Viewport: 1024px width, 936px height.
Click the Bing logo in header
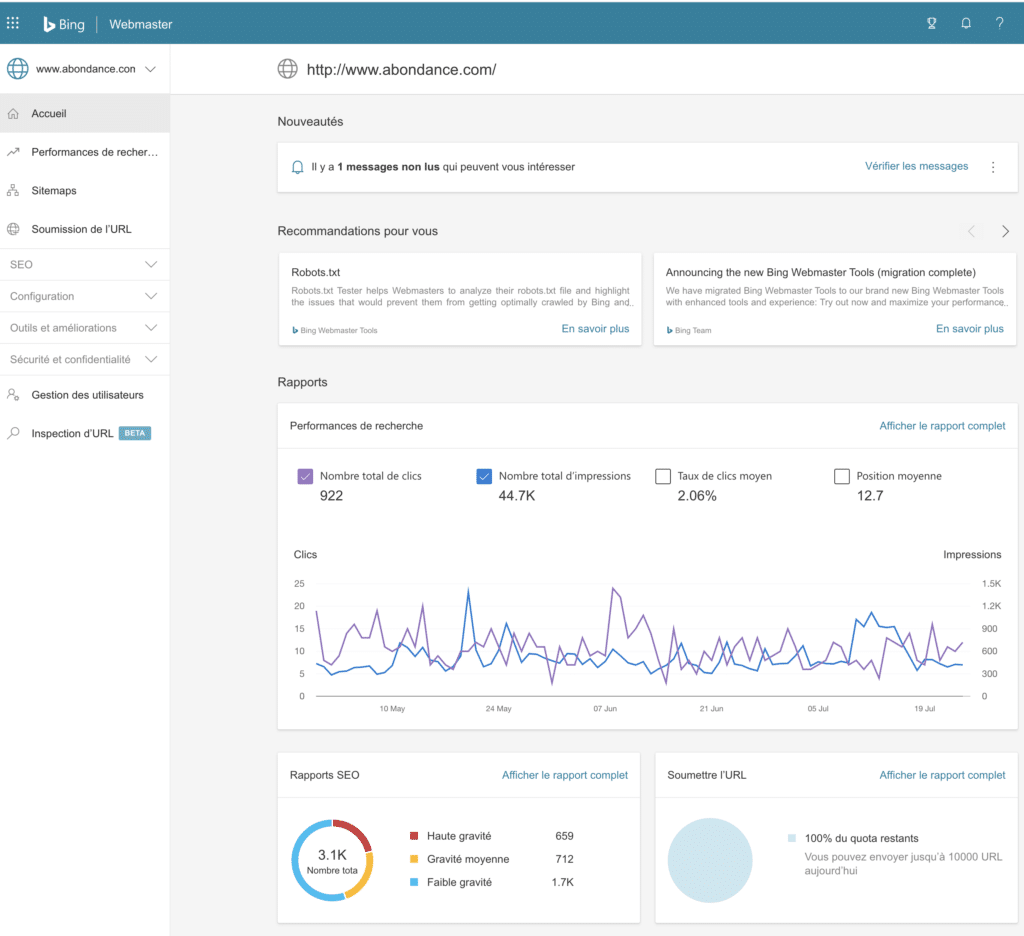64,24
